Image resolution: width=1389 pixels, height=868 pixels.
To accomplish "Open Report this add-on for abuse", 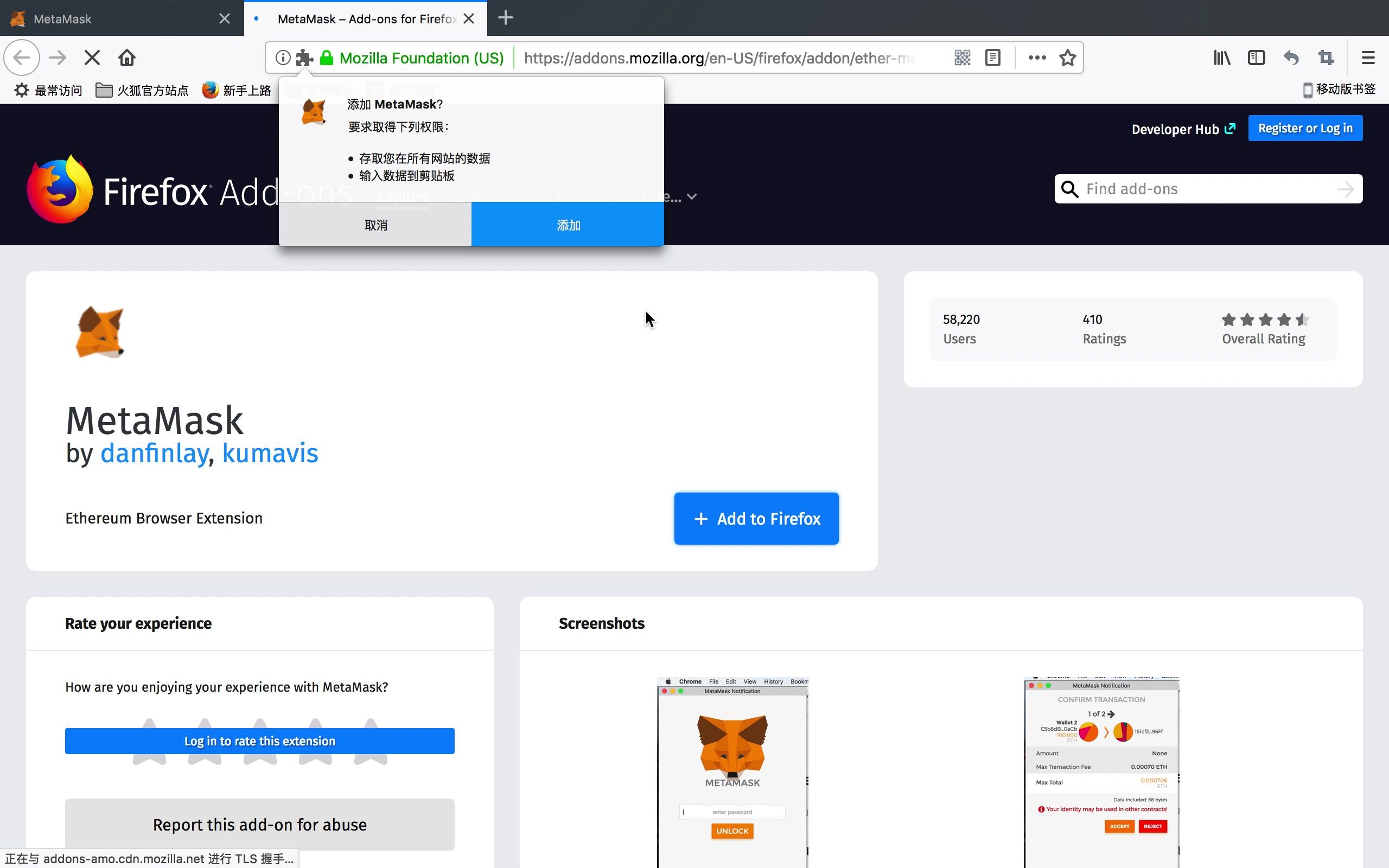I will [260, 825].
